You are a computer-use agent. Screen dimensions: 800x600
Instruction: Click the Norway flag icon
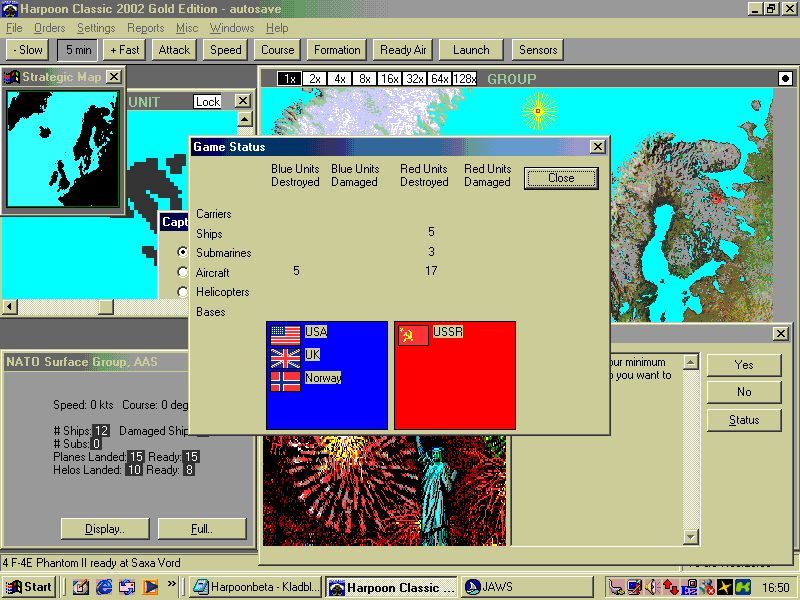click(x=285, y=381)
